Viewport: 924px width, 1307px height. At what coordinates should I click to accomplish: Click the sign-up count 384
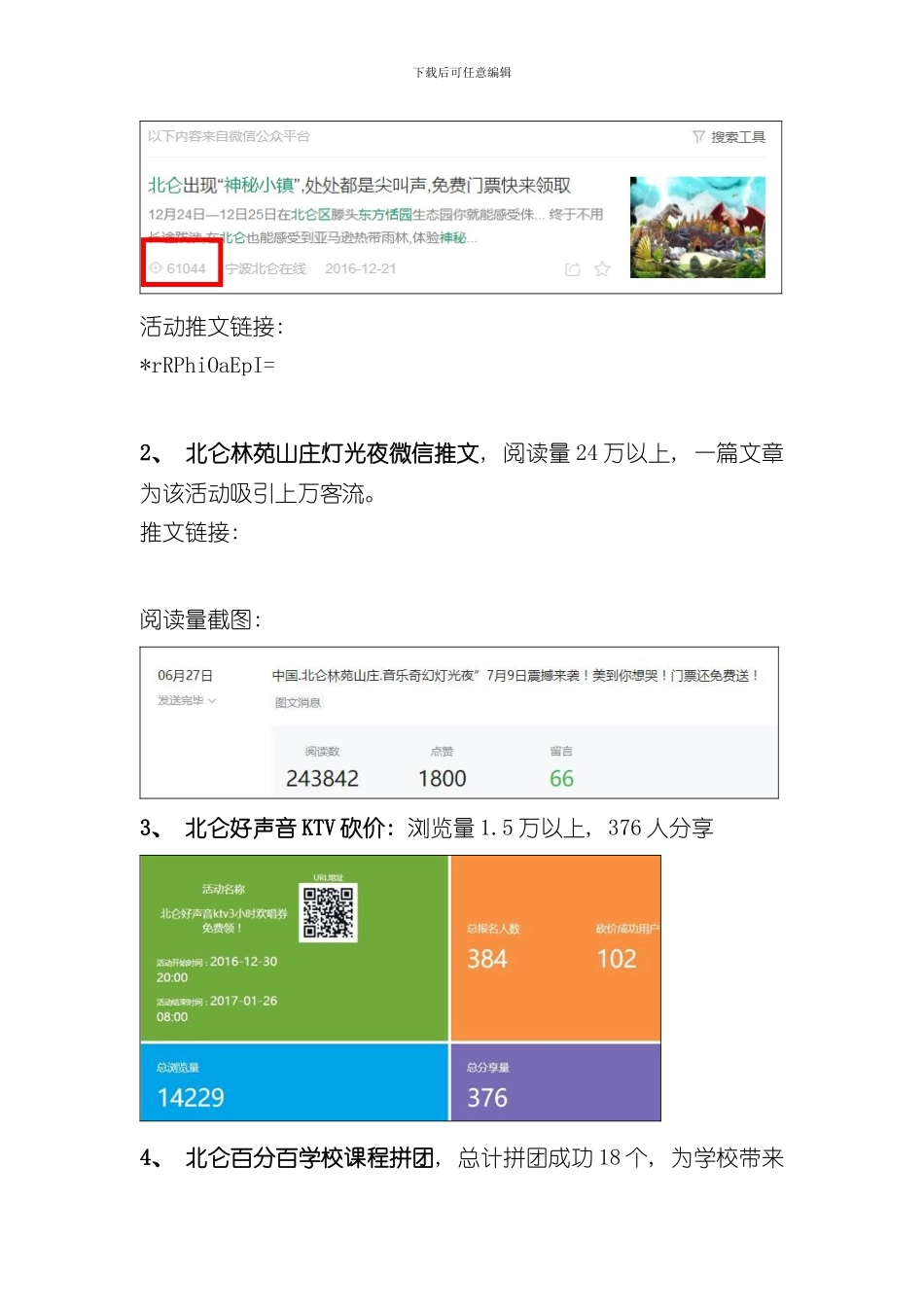(x=487, y=959)
